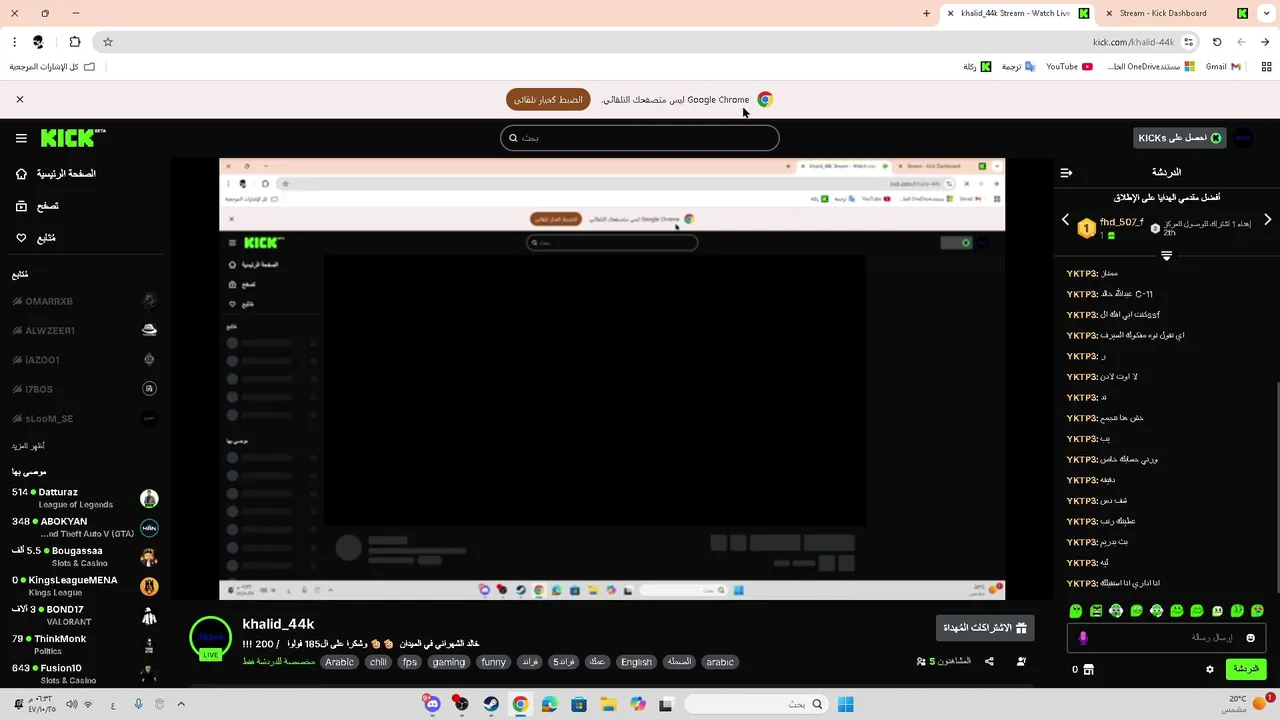Click the الضبط كخيار تلقائي default browser button
1280x720 pixels.
coord(548,100)
